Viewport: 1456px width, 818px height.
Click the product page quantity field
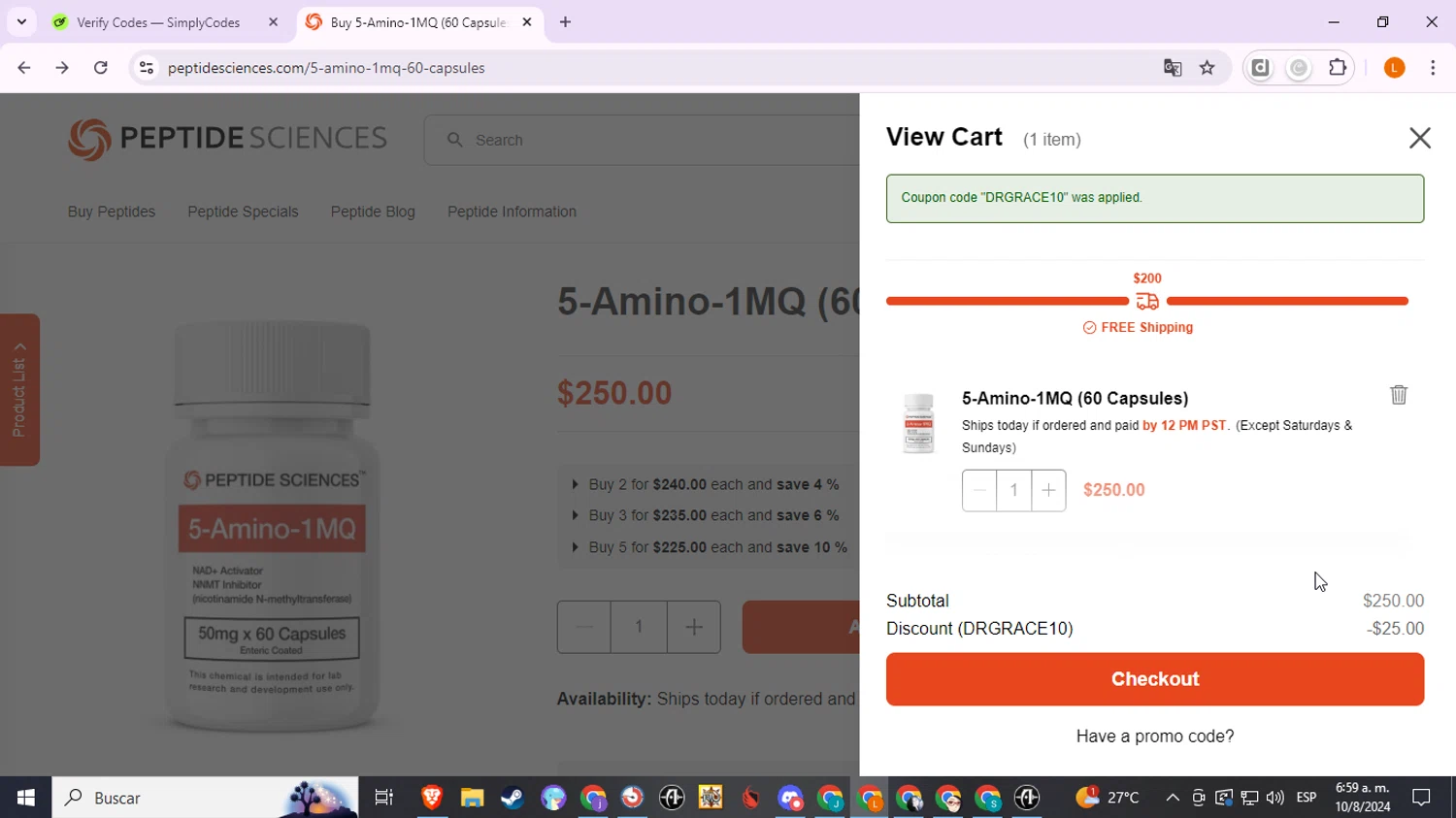point(639,627)
